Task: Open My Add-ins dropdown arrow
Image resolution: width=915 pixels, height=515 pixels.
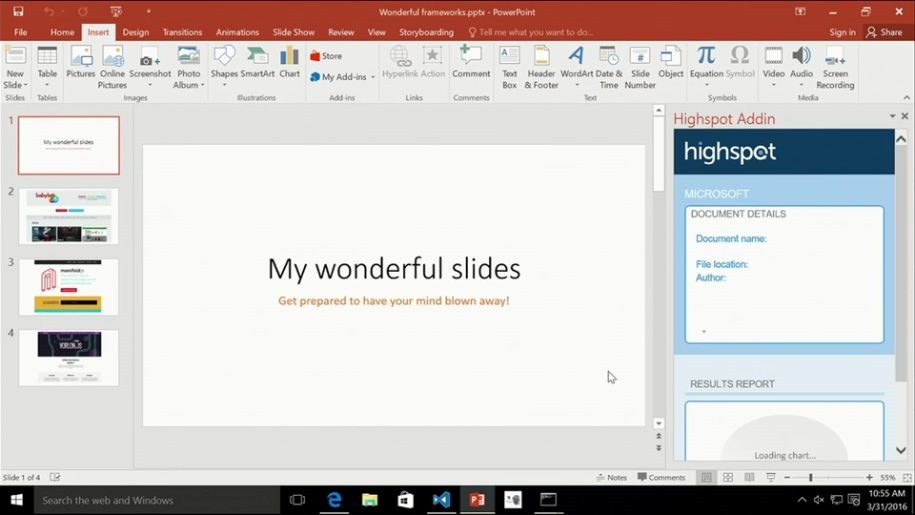Action: 373,77
